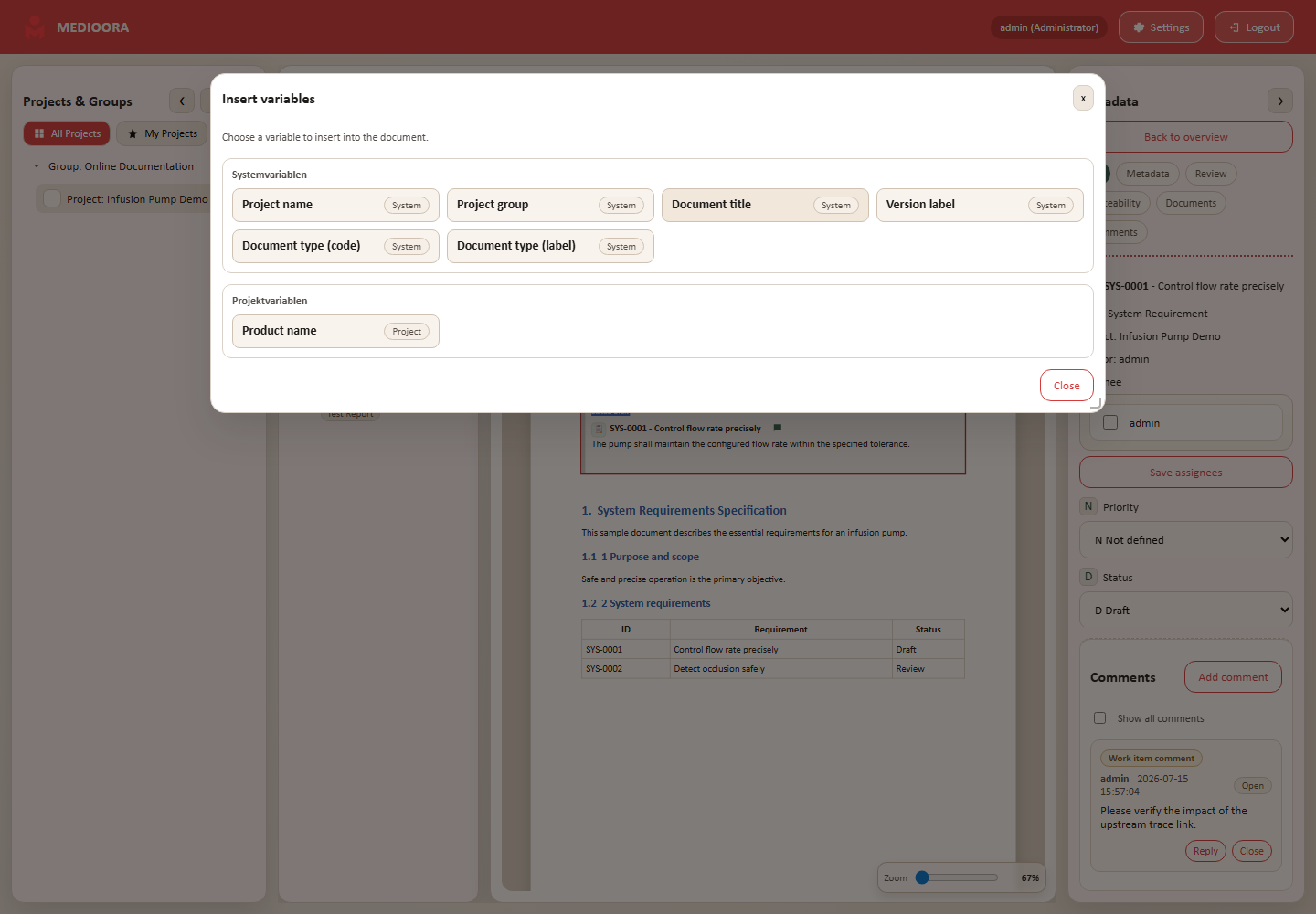Insert the Project name variable
Viewport: 1316px width, 914px height.
pos(335,205)
